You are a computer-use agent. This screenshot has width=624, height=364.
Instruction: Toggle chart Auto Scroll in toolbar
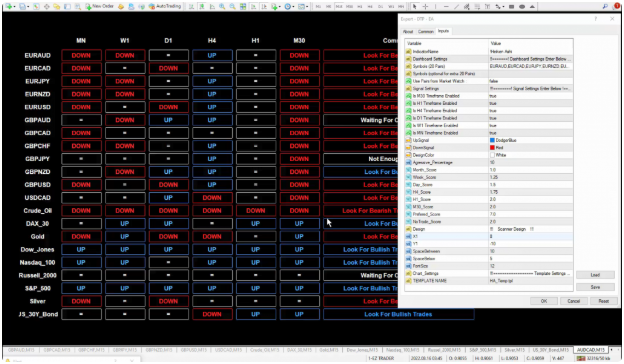[x=253, y=6]
